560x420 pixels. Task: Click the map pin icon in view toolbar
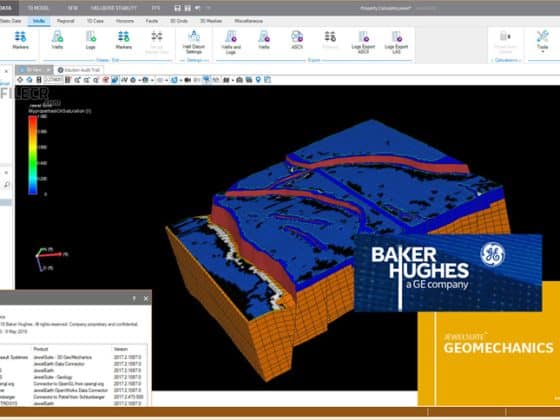(x=258, y=80)
